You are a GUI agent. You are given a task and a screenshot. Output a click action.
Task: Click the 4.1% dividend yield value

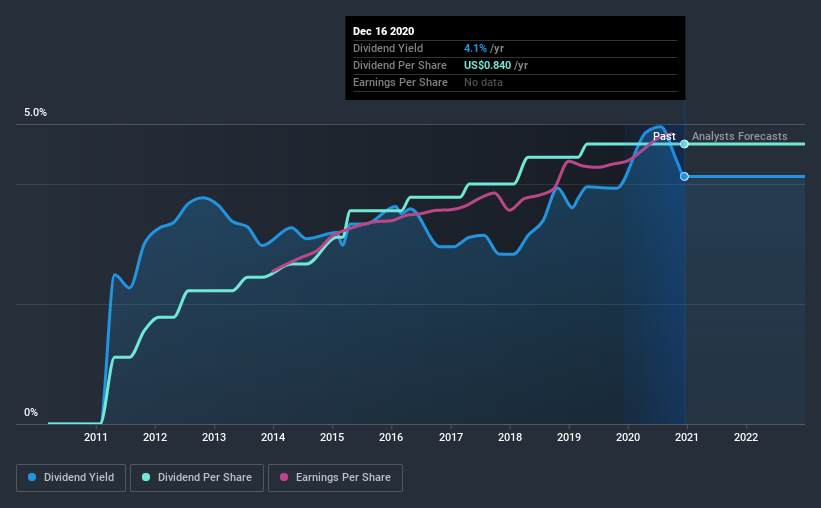pyautogui.click(x=475, y=48)
